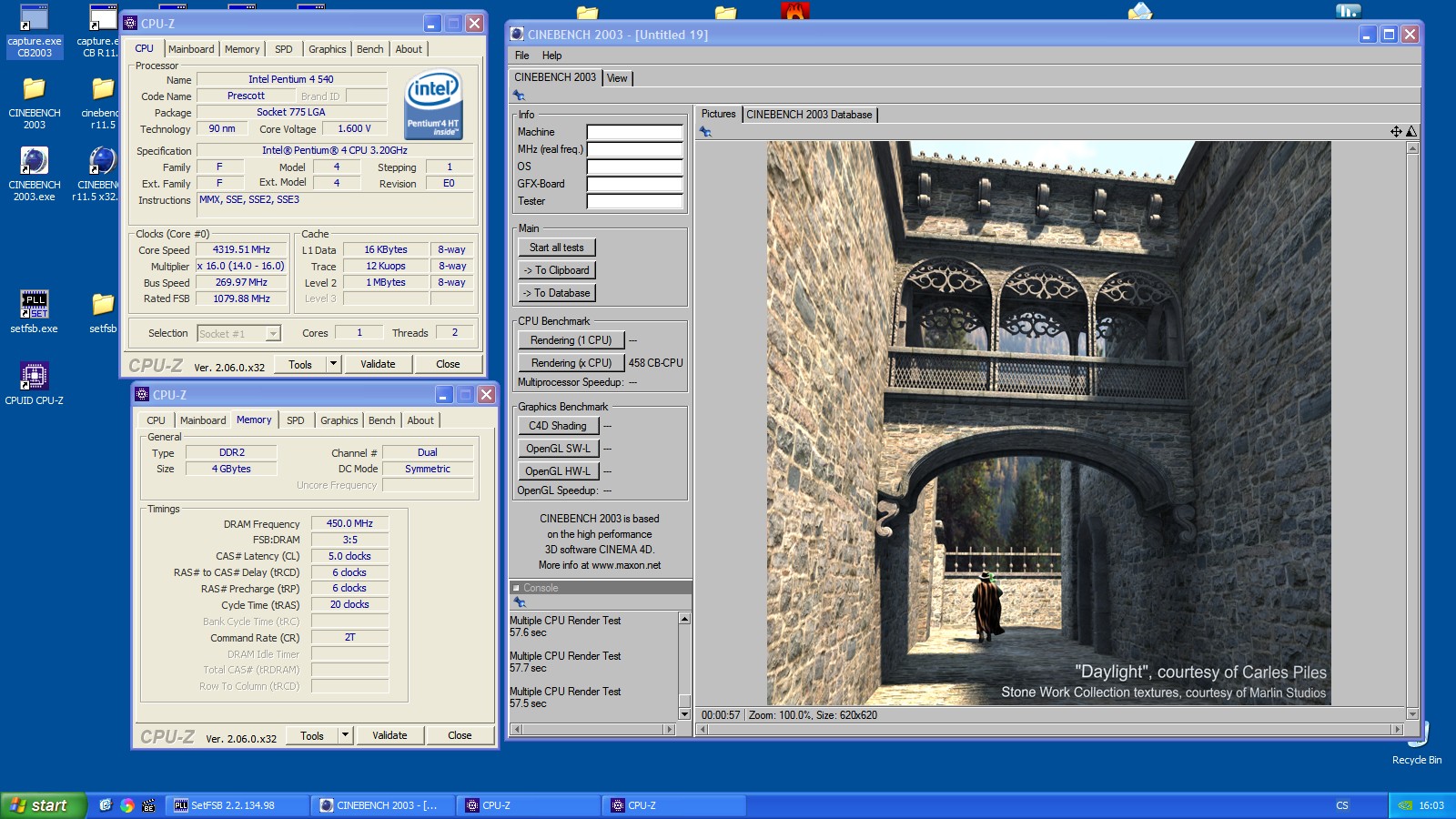Click the Daylight rendered castle image
The image size is (1456, 819).
click(x=1049, y=423)
